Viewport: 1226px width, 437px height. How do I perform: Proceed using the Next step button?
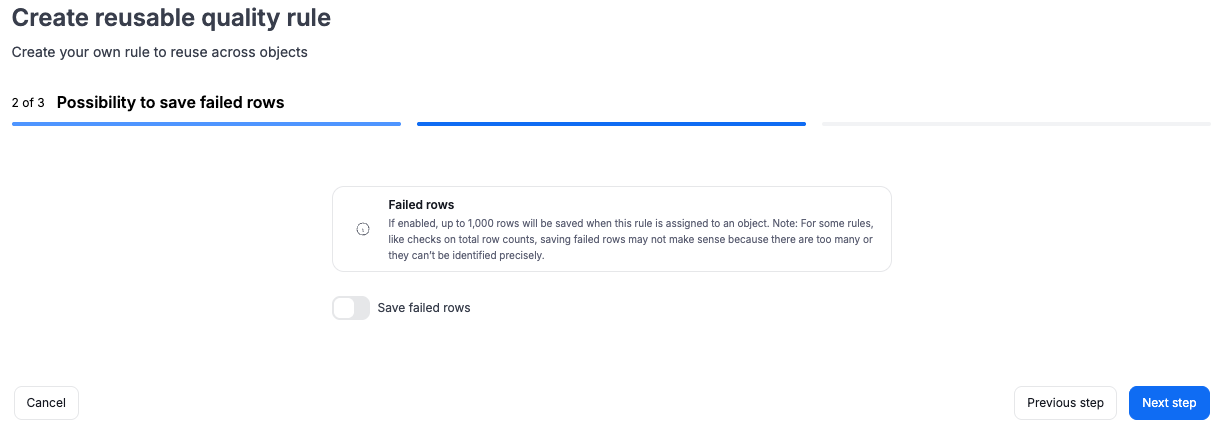click(1169, 403)
